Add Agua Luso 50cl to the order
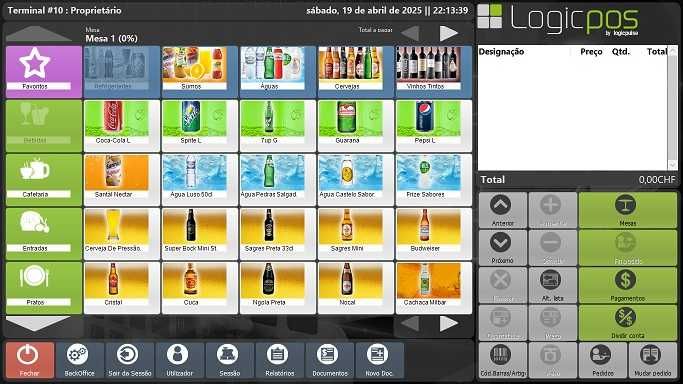The height and width of the screenshot is (384, 683). click(199, 179)
